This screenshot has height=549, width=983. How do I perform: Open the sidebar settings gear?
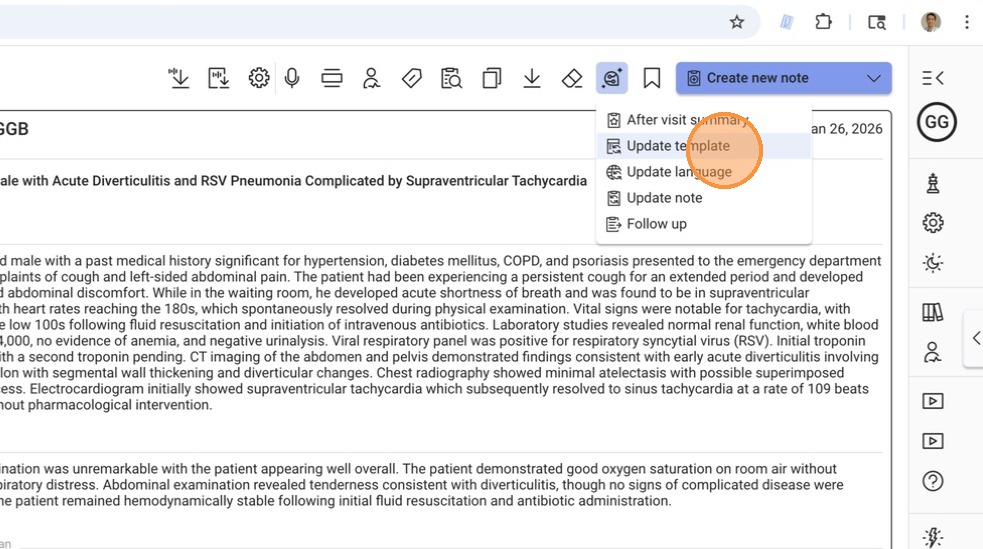click(933, 223)
